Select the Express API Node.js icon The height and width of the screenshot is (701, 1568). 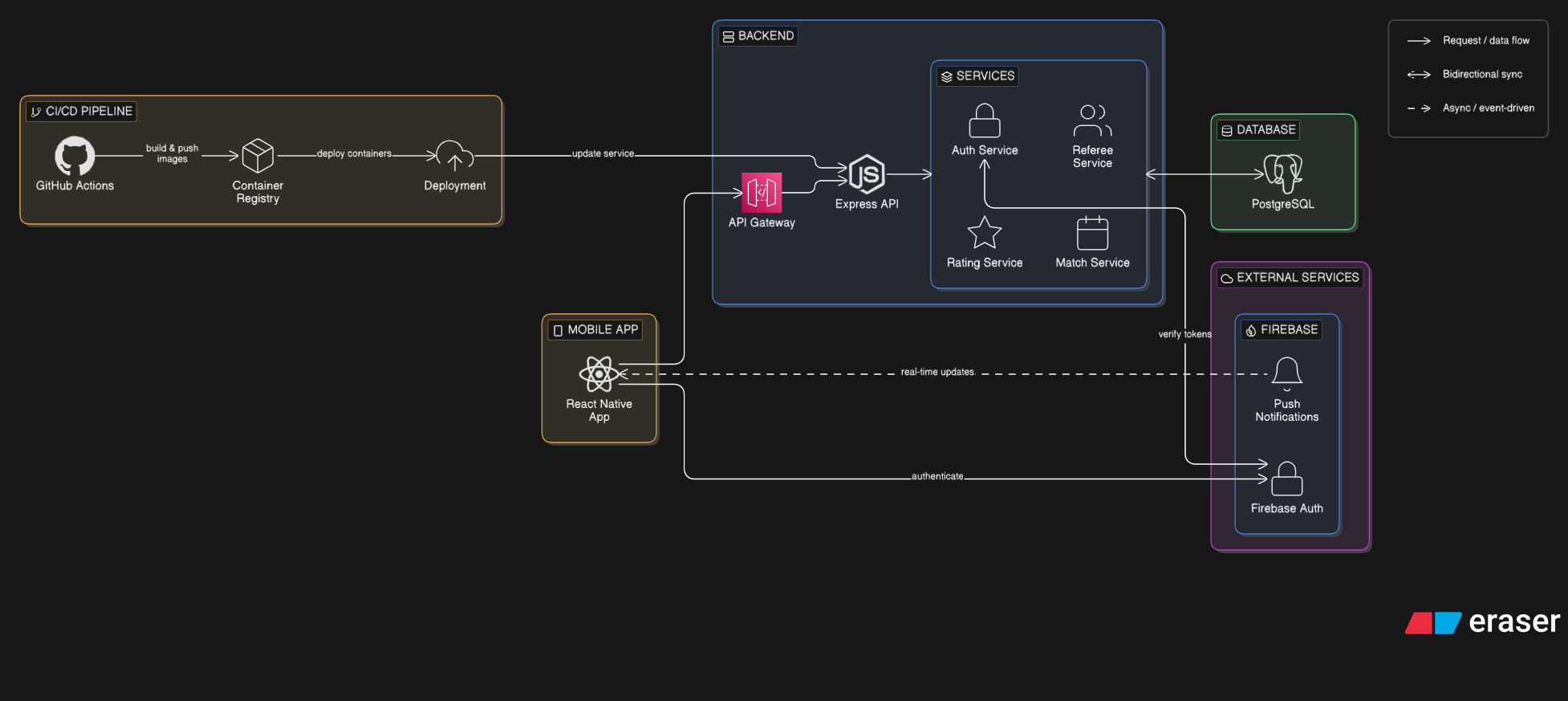(867, 174)
